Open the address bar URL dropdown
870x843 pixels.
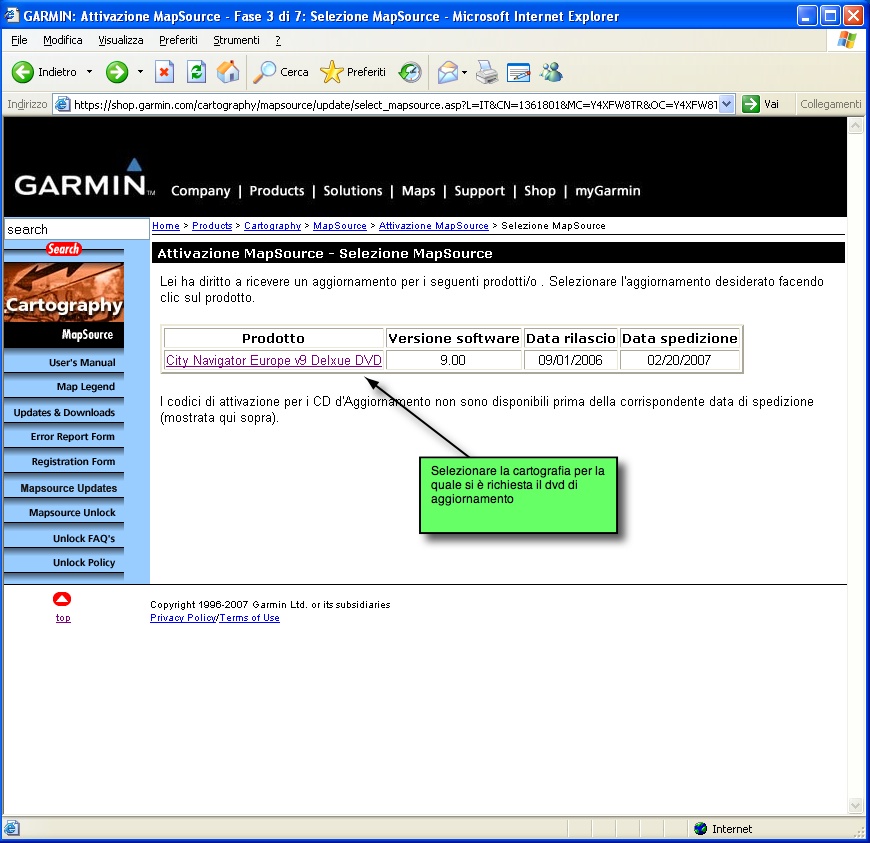[x=727, y=104]
